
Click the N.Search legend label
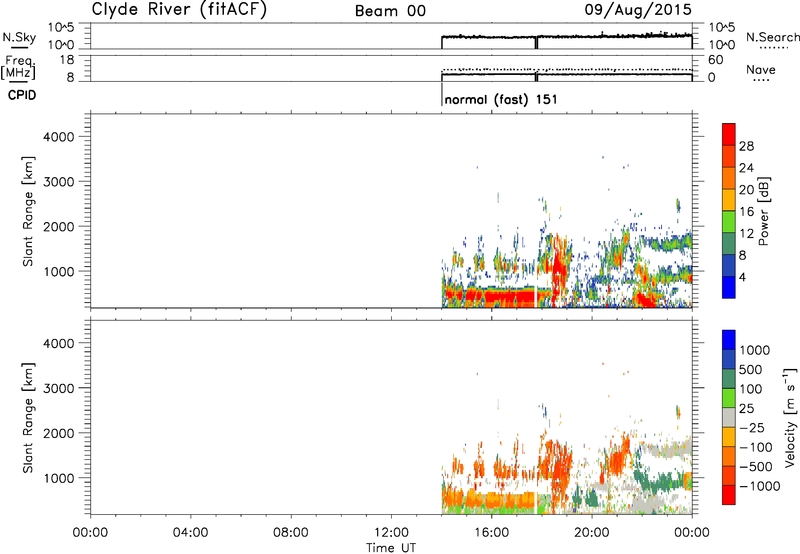pos(773,37)
